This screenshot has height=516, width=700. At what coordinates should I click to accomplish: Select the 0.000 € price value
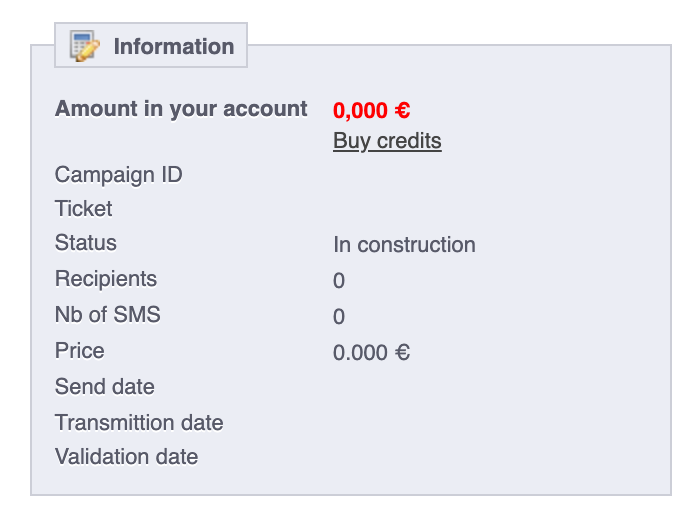click(371, 353)
